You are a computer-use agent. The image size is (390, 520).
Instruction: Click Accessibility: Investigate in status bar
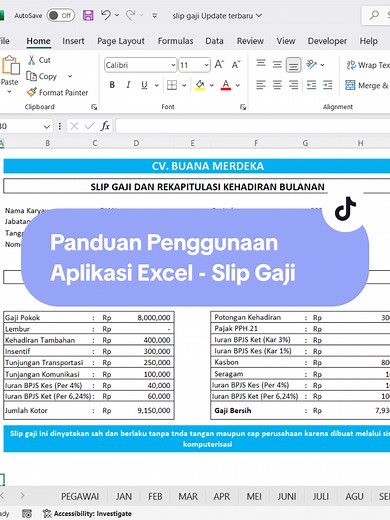click(87, 514)
